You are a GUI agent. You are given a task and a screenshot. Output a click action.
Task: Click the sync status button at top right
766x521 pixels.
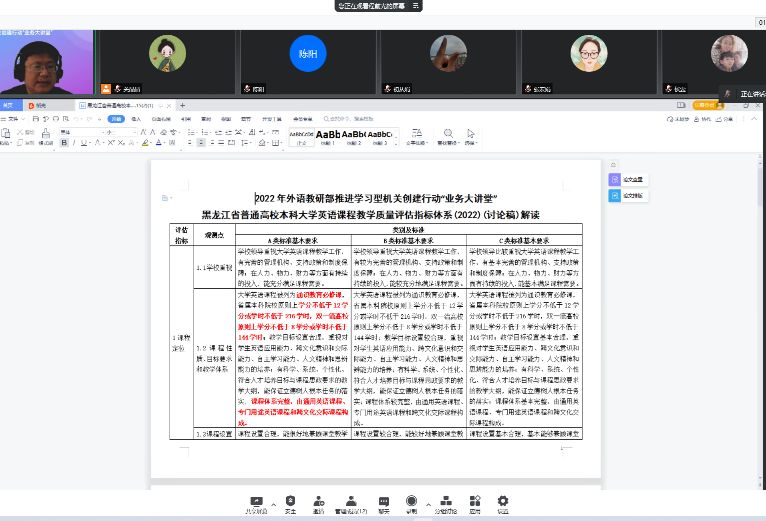(678, 119)
